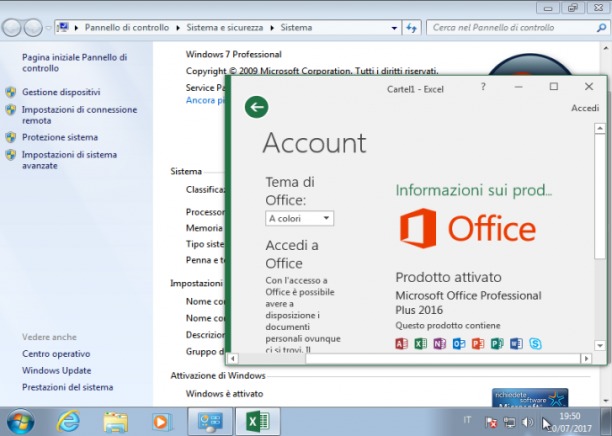The height and width of the screenshot is (436, 612).
Task: Click the Excel app icon under product contents
Action: pos(420,343)
